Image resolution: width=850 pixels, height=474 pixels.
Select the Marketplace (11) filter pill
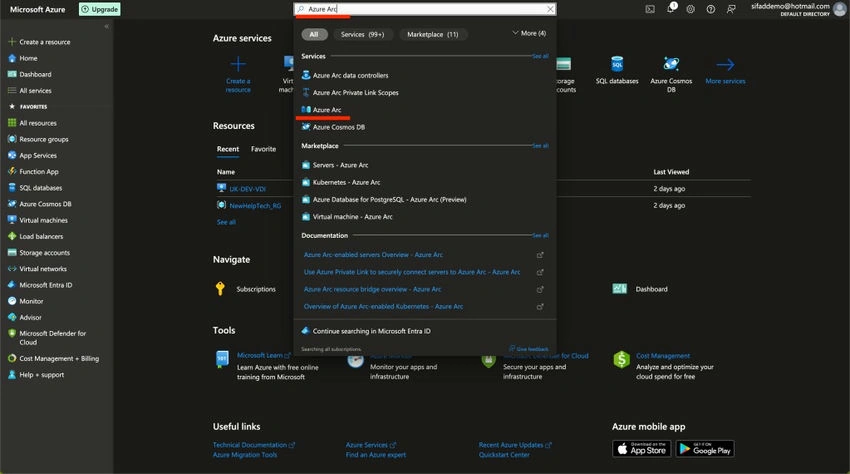coord(433,34)
